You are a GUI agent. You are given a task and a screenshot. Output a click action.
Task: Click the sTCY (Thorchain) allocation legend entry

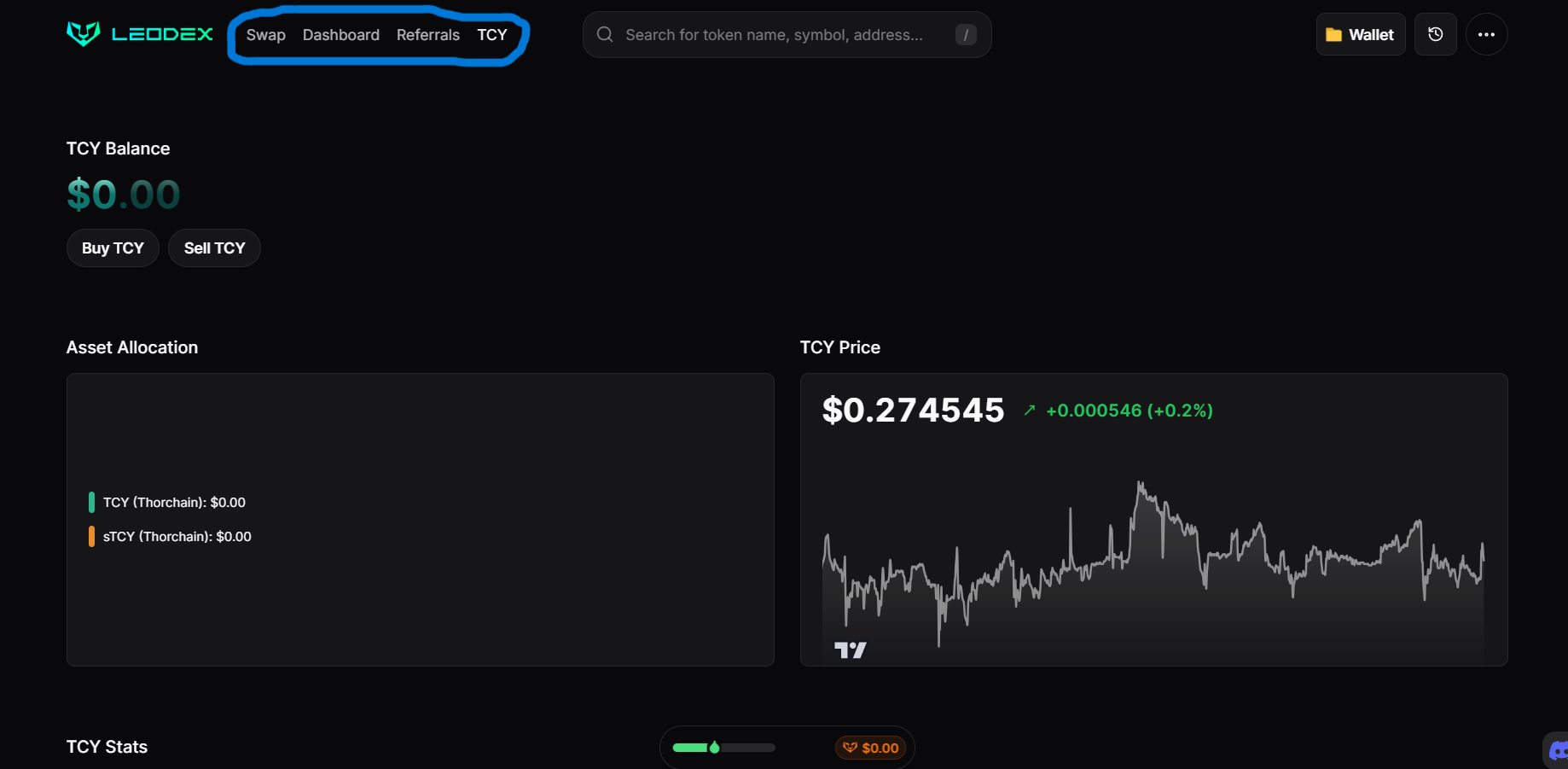click(177, 537)
